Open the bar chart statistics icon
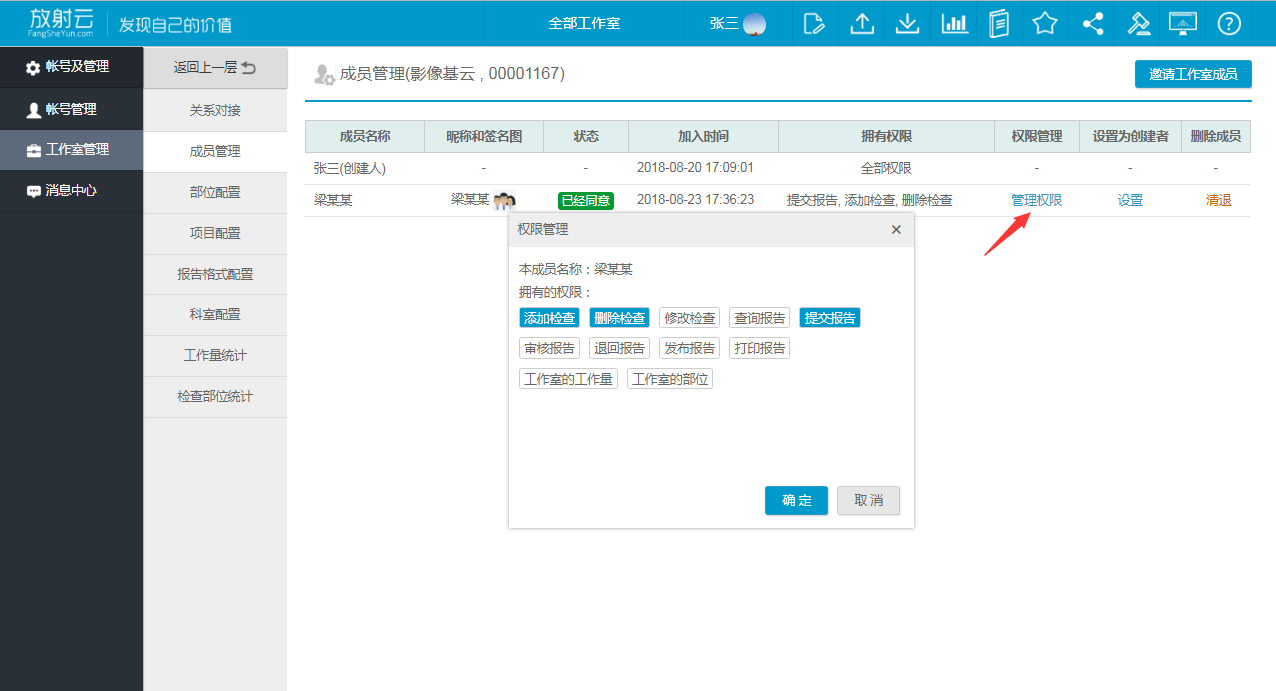This screenshot has height=691, width=1276. [x=954, y=23]
